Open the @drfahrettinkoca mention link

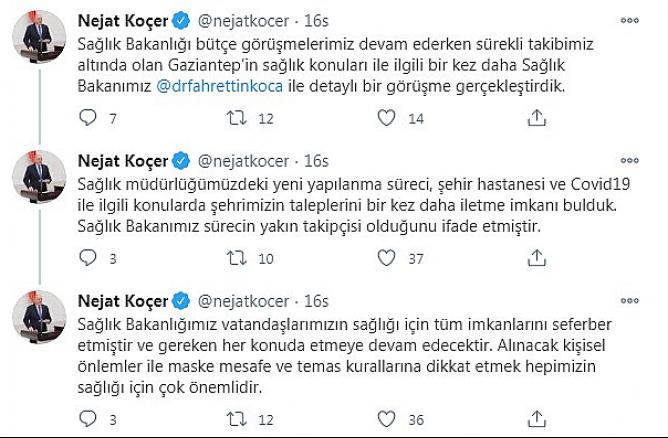coord(220,86)
